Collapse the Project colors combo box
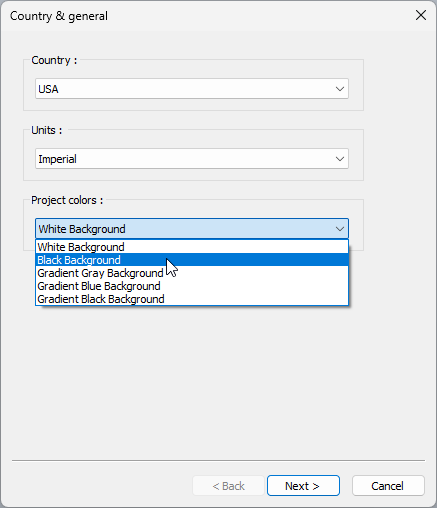The width and height of the screenshot is (437, 508). (x=192, y=229)
